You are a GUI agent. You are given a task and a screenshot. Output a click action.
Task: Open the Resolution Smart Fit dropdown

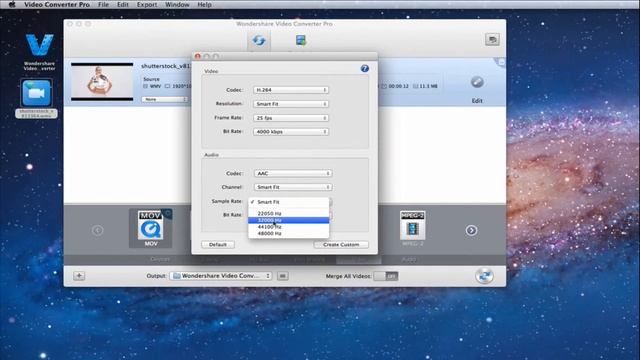[291, 104]
